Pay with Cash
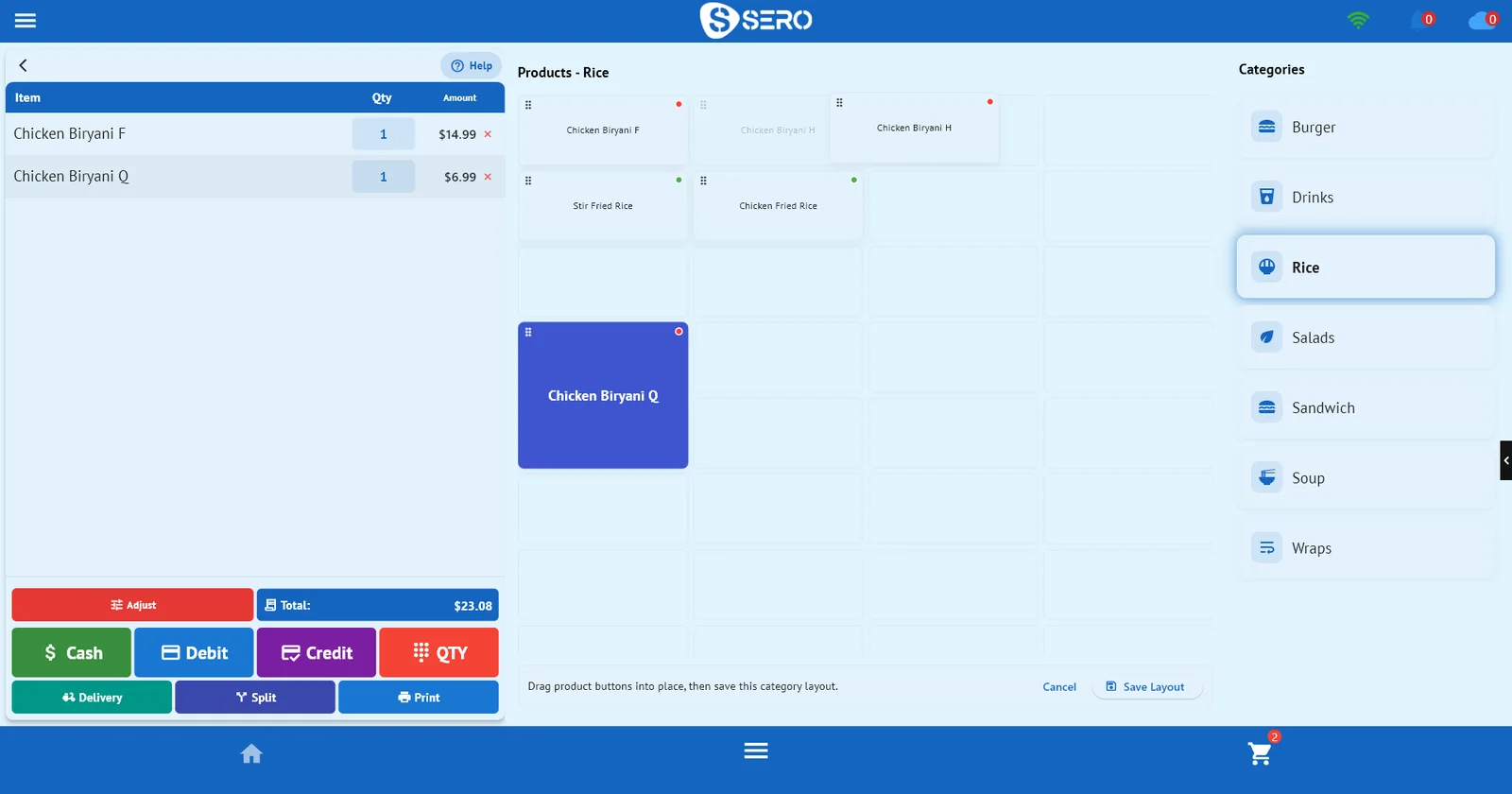This screenshot has height=794, width=1512. click(x=72, y=652)
